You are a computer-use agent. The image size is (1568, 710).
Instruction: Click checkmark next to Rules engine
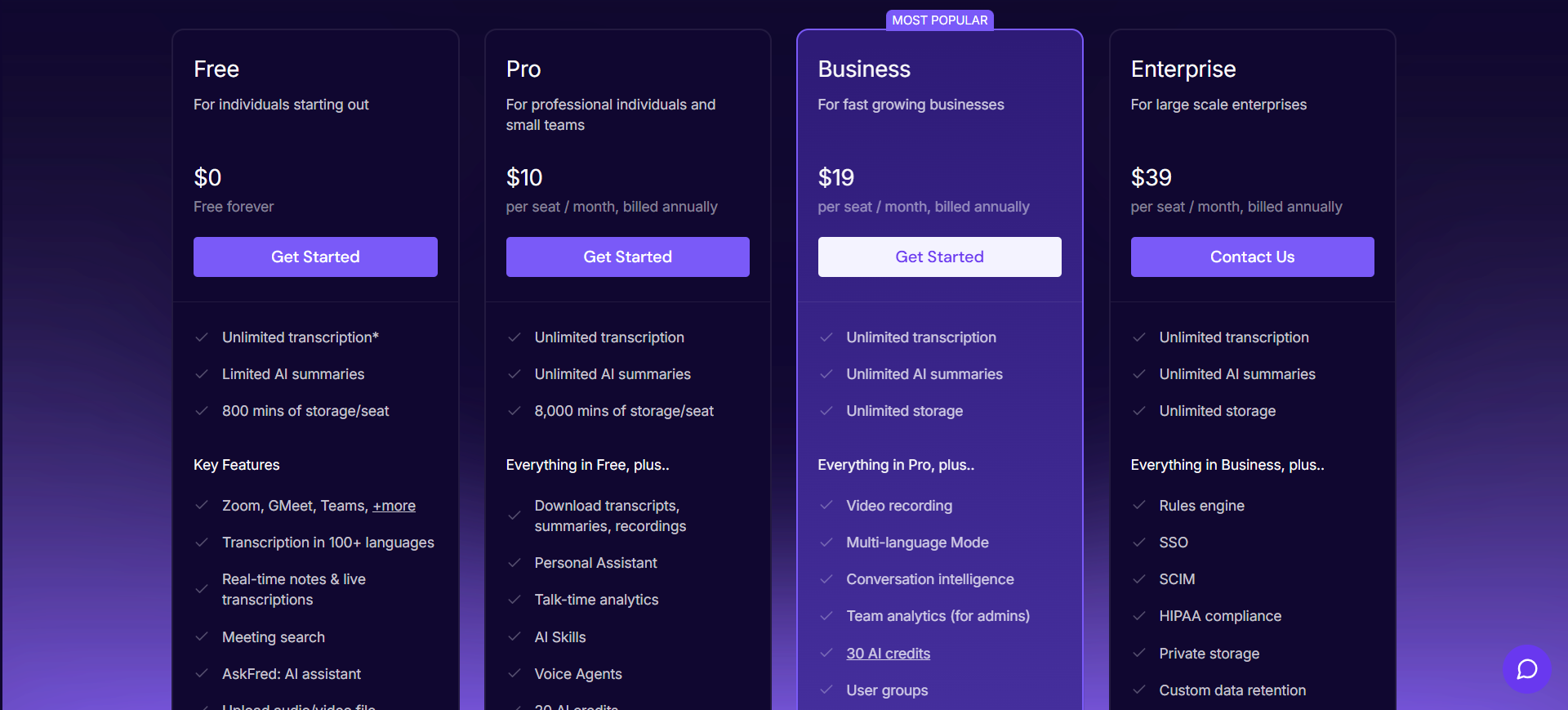pyautogui.click(x=1139, y=506)
